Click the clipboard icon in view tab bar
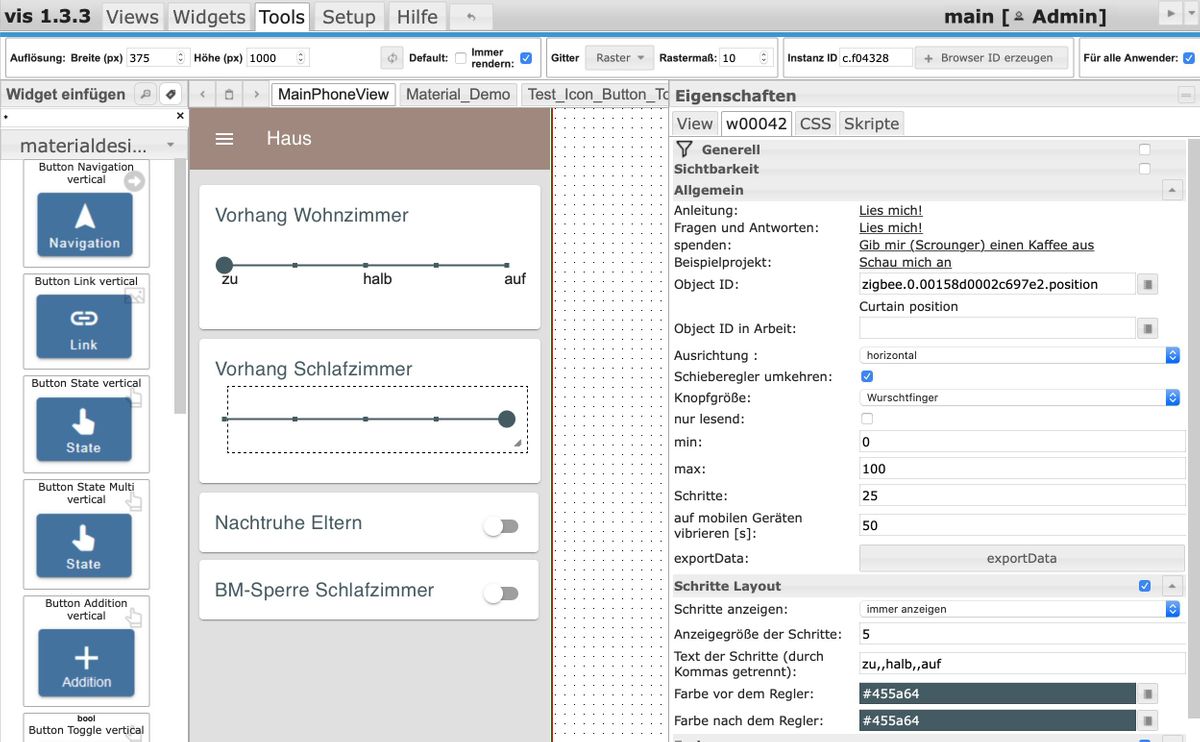 pos(229,94)
